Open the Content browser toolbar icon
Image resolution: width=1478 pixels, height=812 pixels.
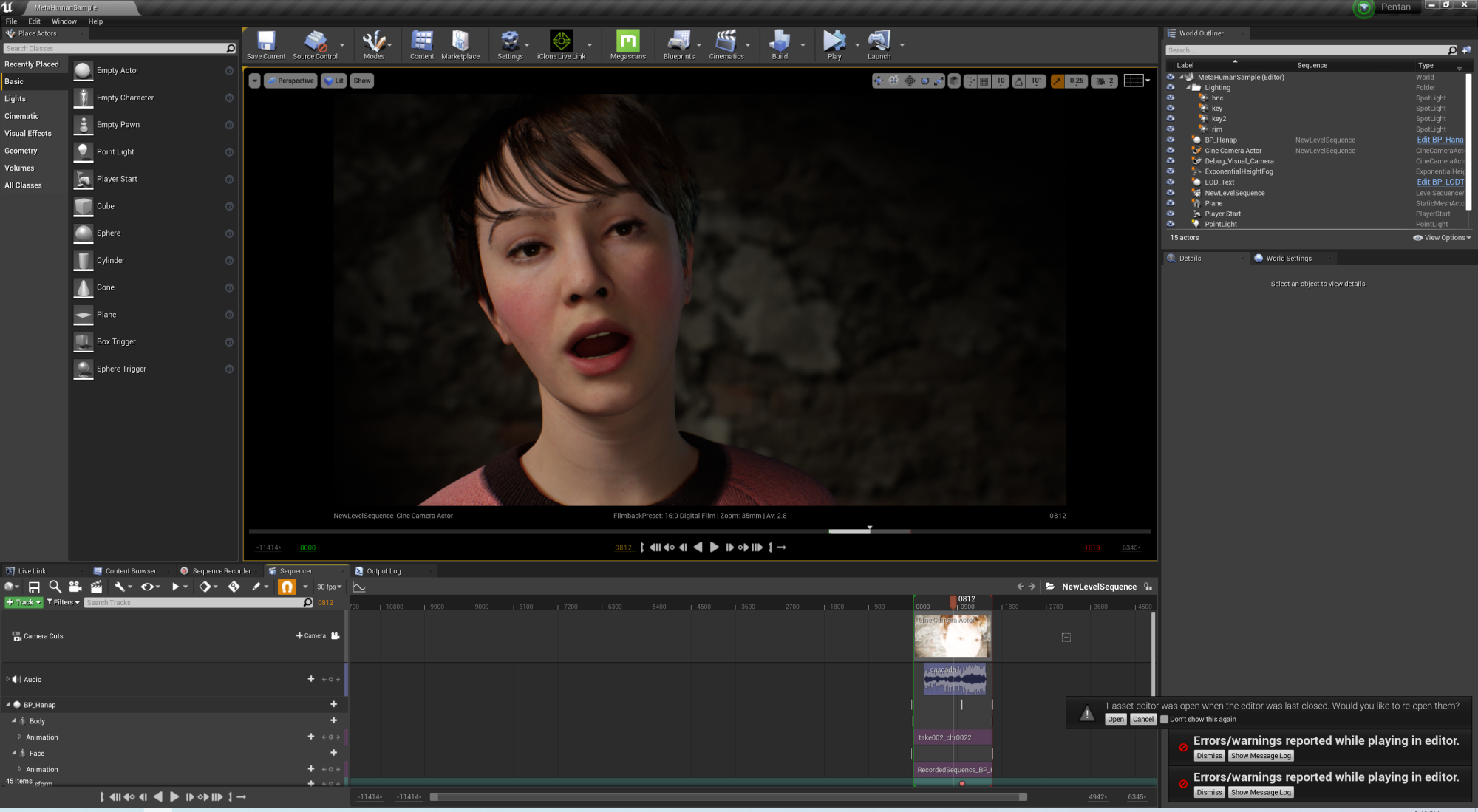(x=422, y=44)
